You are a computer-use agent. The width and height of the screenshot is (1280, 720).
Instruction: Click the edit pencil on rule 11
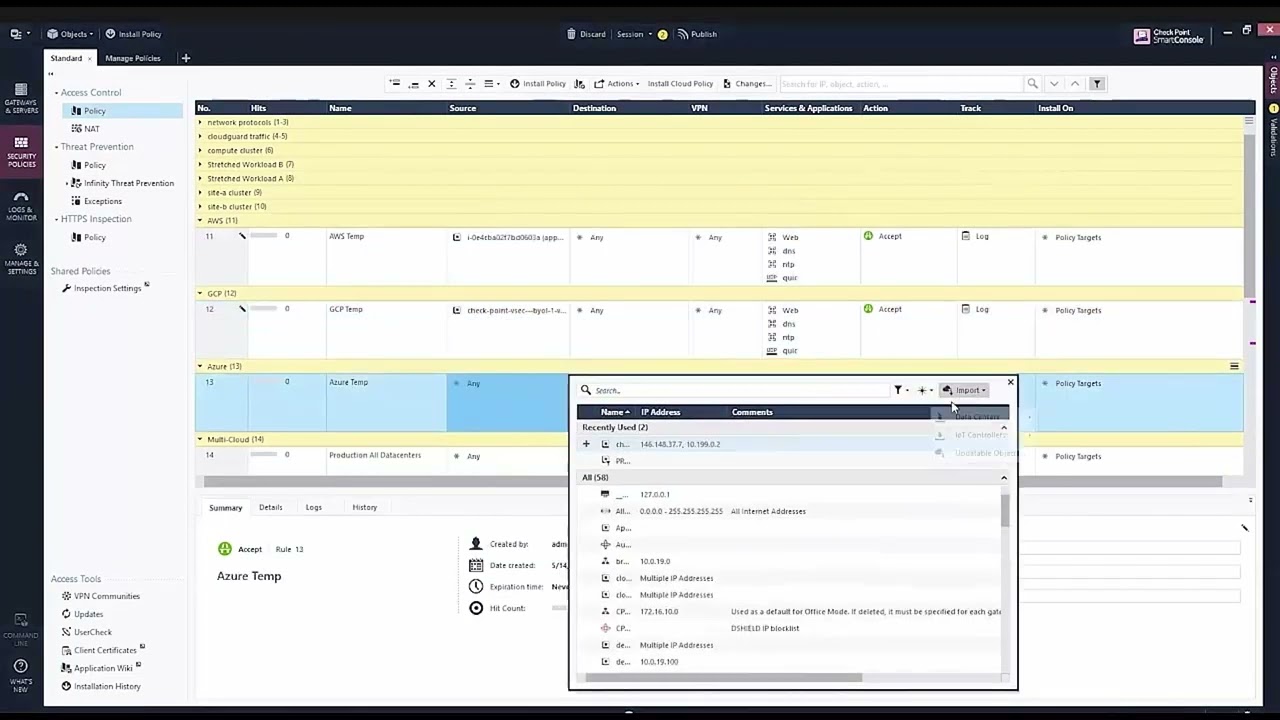pyautogui.click(x=241, y=236)
